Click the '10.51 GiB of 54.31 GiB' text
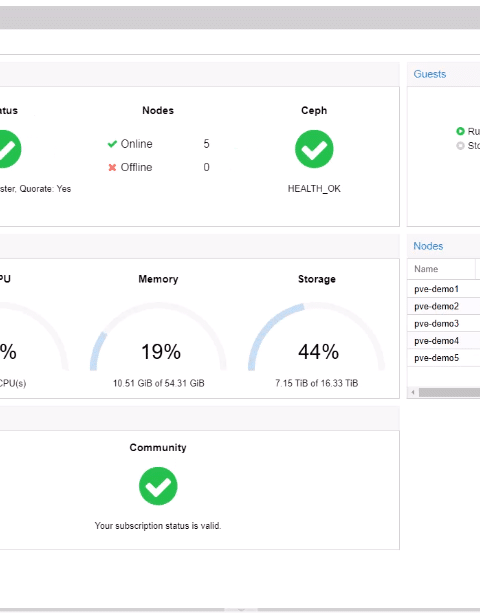480x613 pixels. pos(158,383)
